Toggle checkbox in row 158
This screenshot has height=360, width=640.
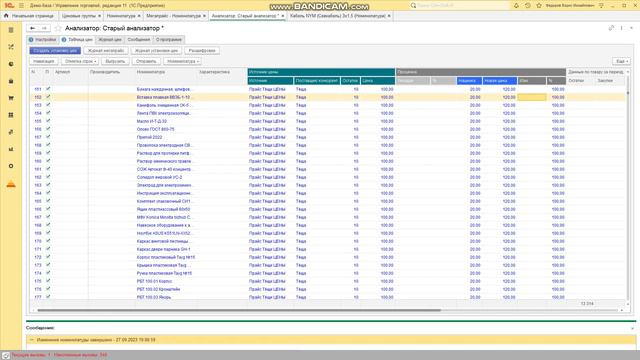click(48, 144)
